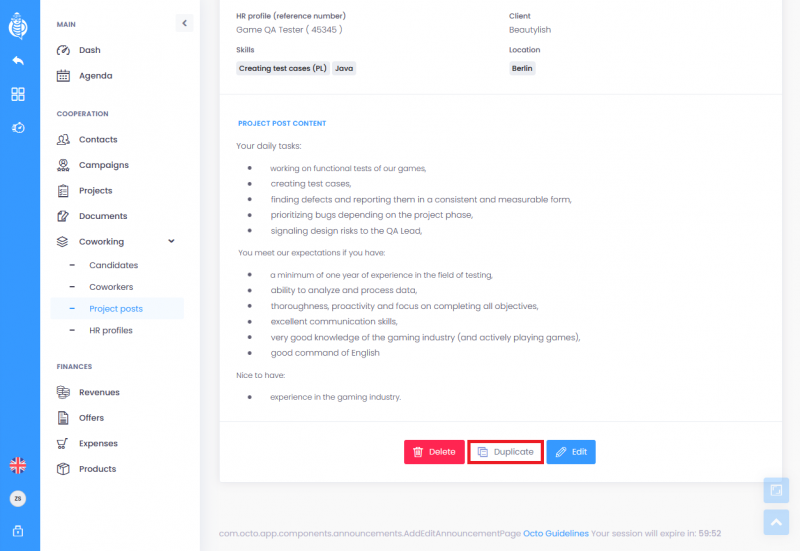This screenshot has width=800, height=551.
Task: Switch language via UK flag icon
Action: pyautogui.click(x=18, y=465)
